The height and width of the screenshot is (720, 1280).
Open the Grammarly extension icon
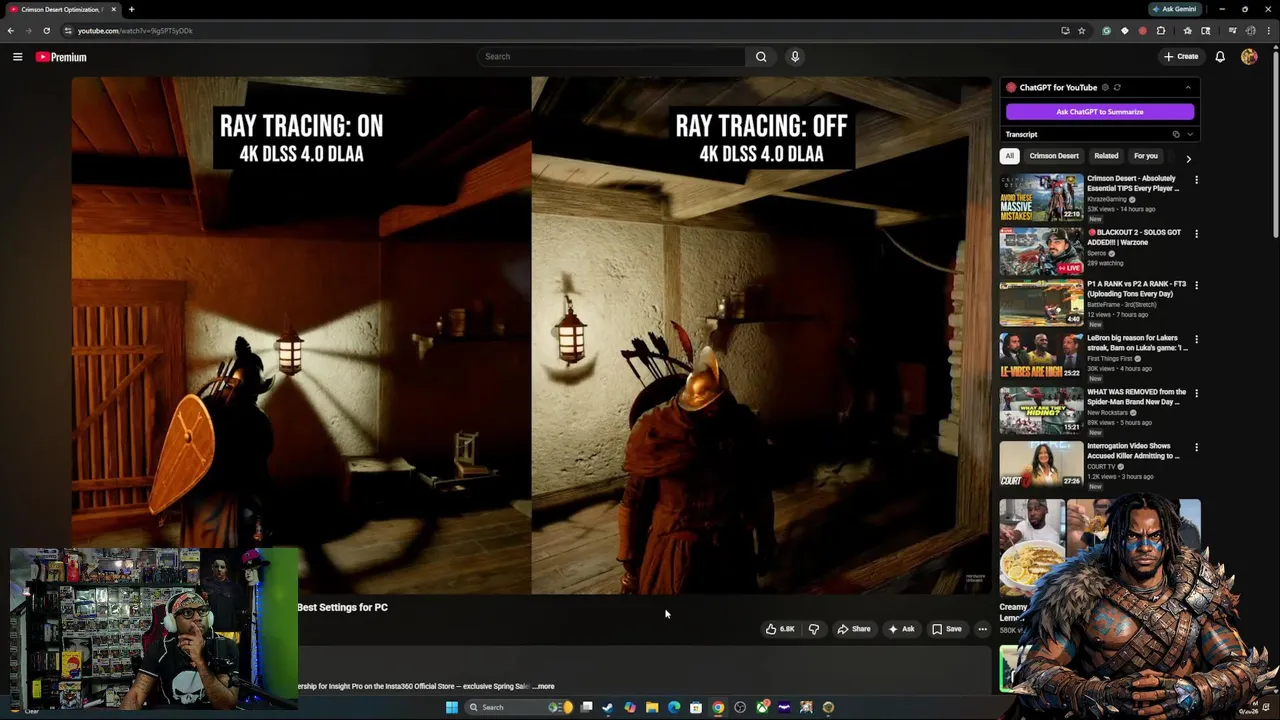tap(1106, 31)
